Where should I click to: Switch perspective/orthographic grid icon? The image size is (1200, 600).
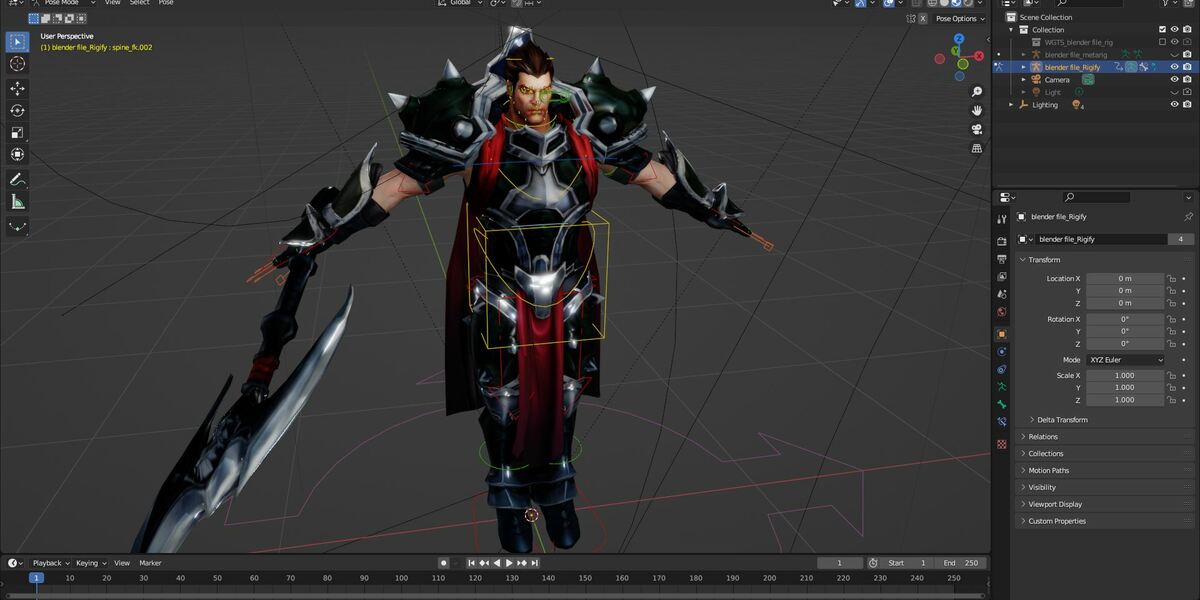[x=977, y=148]
